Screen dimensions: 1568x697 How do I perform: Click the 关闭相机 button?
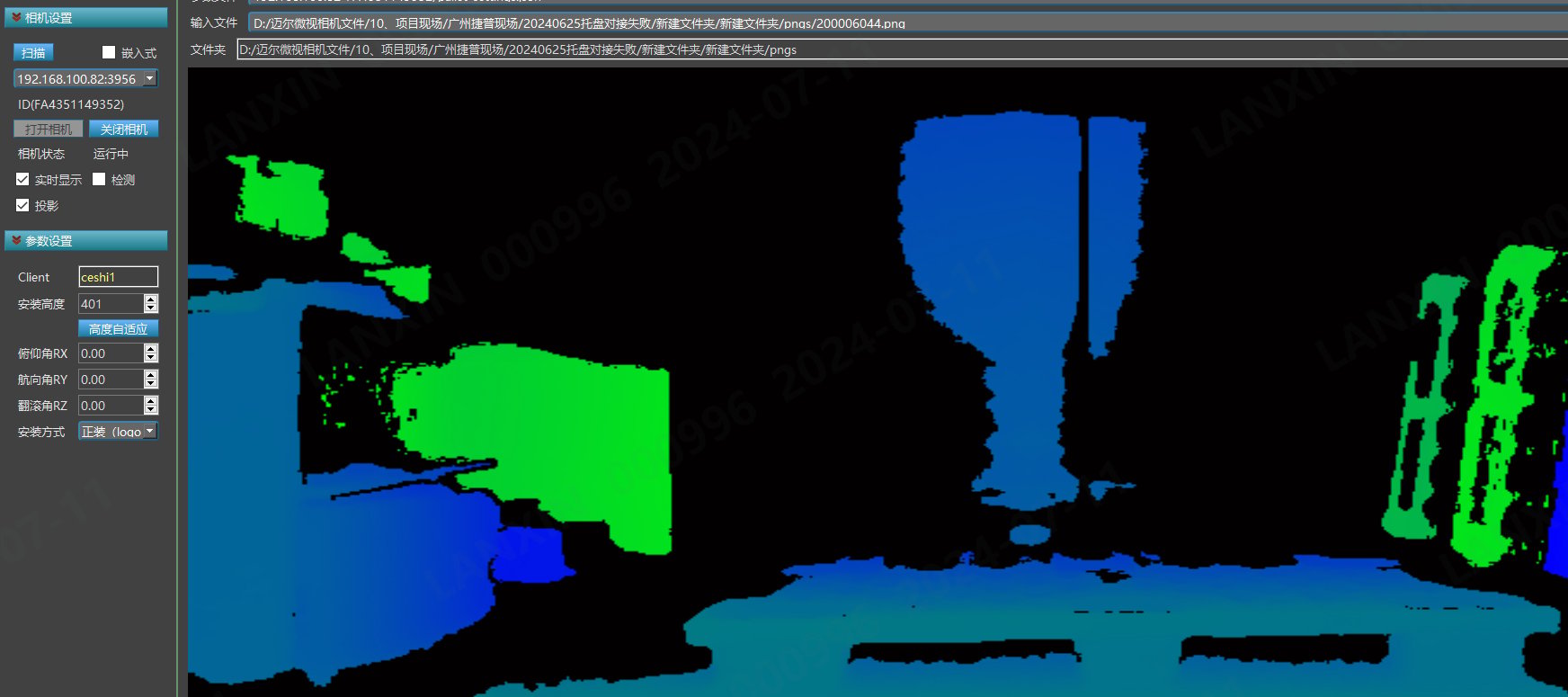[124, 129]
